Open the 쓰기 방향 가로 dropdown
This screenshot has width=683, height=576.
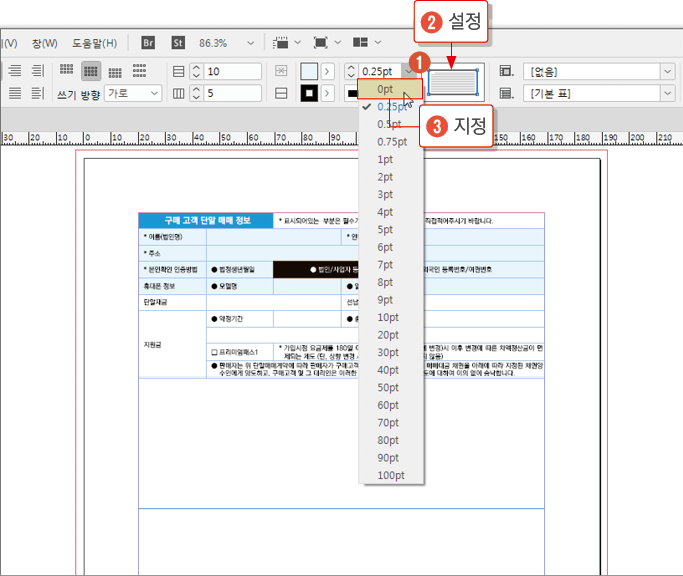(133, 93)
